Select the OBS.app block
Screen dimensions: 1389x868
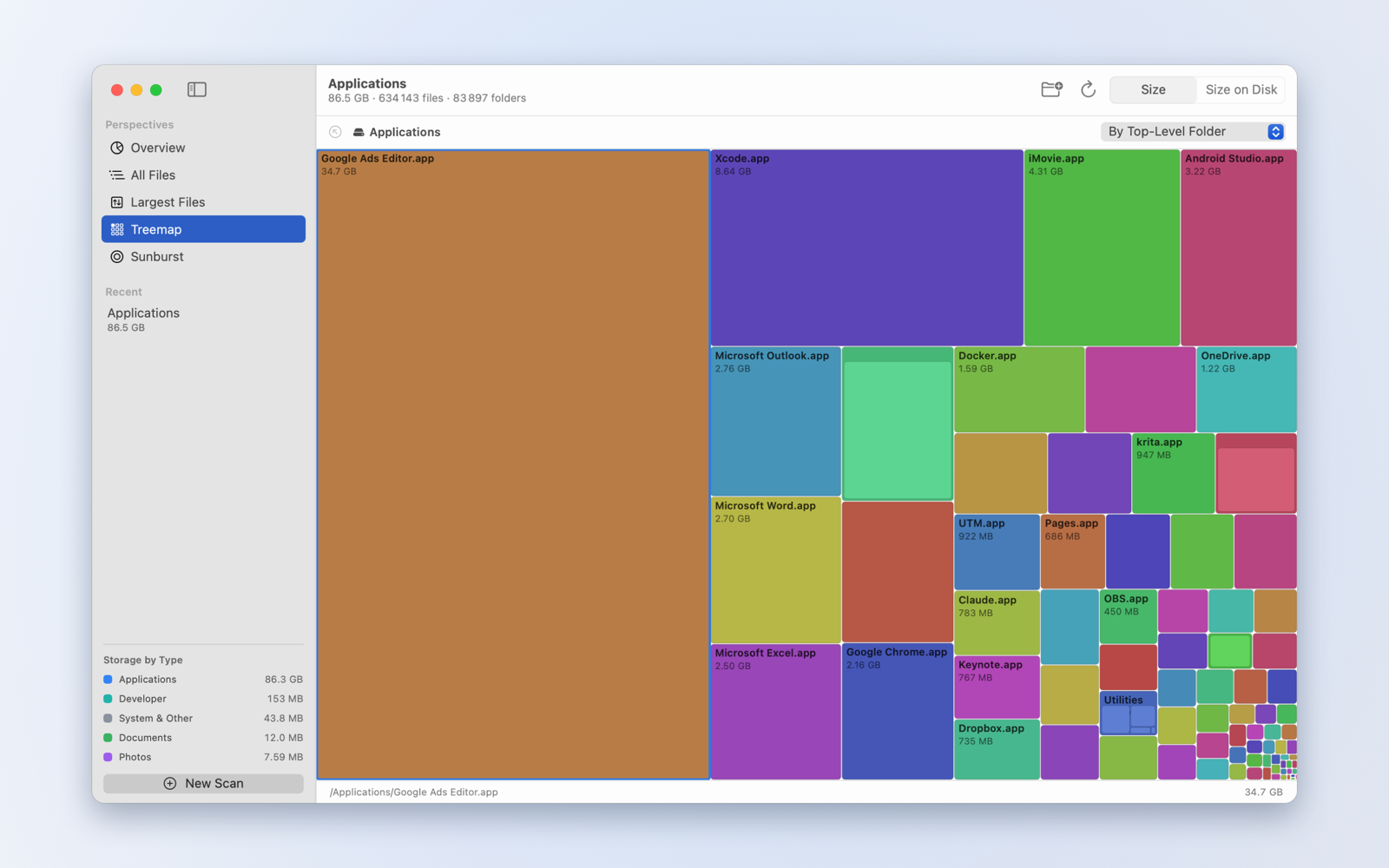pos(1128,617)
